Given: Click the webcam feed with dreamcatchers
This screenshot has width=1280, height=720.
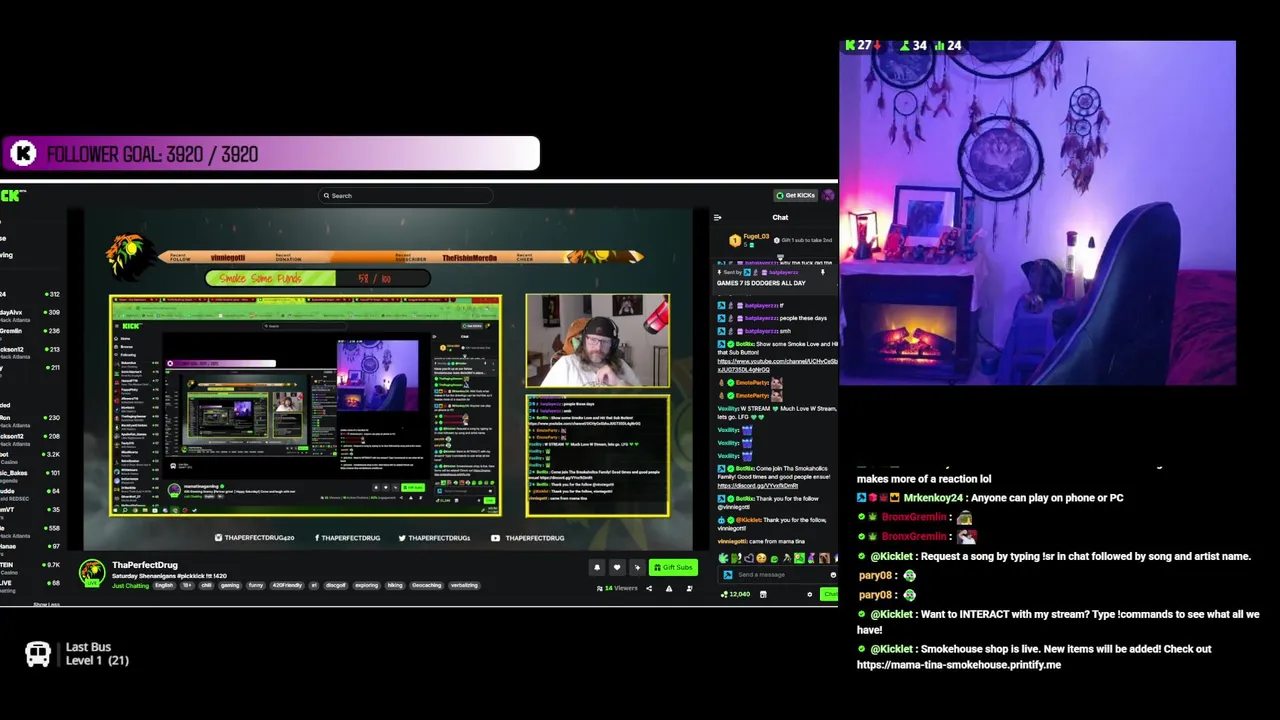Looking at the screenshot, I should pos(1037,213).
